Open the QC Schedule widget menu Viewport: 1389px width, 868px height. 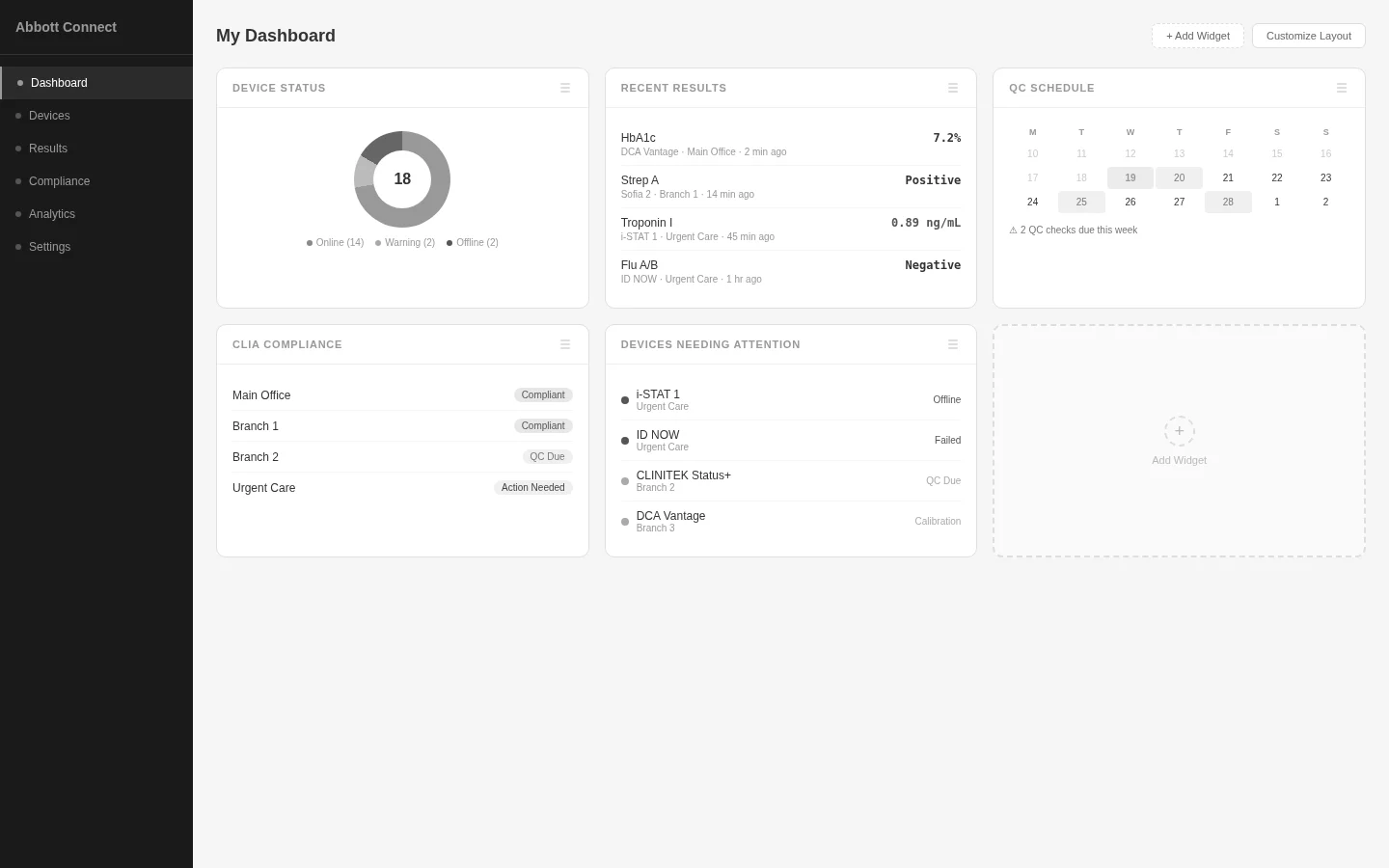pos(1341,88)
